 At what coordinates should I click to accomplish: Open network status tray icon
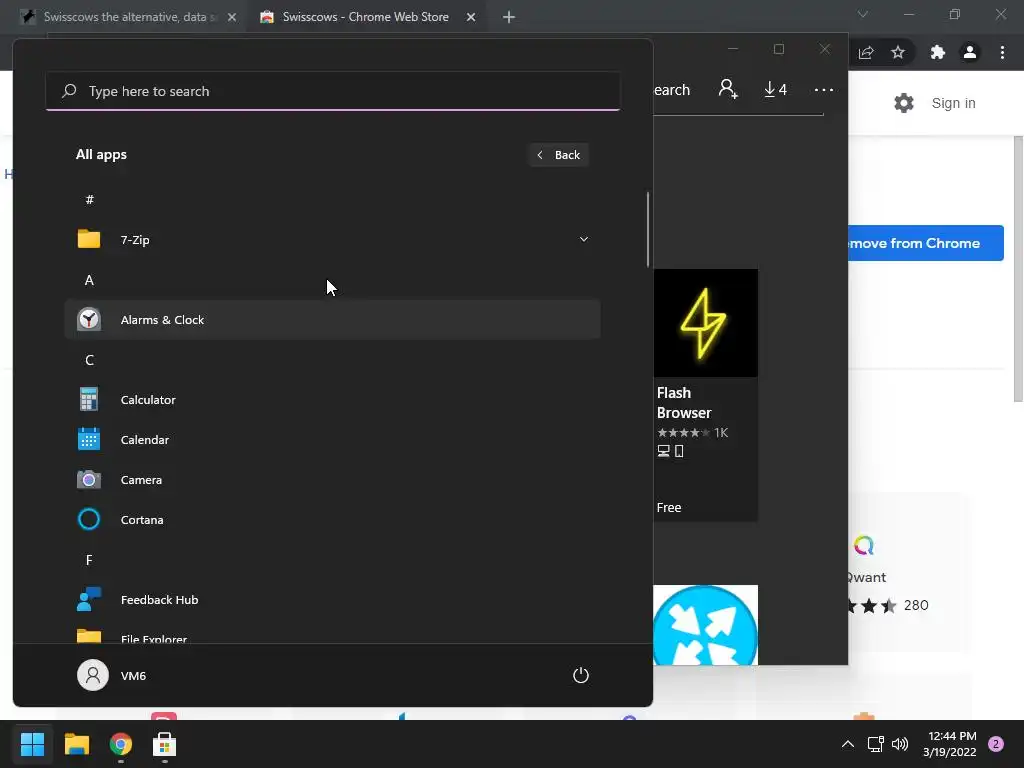[x=875, y=744]
